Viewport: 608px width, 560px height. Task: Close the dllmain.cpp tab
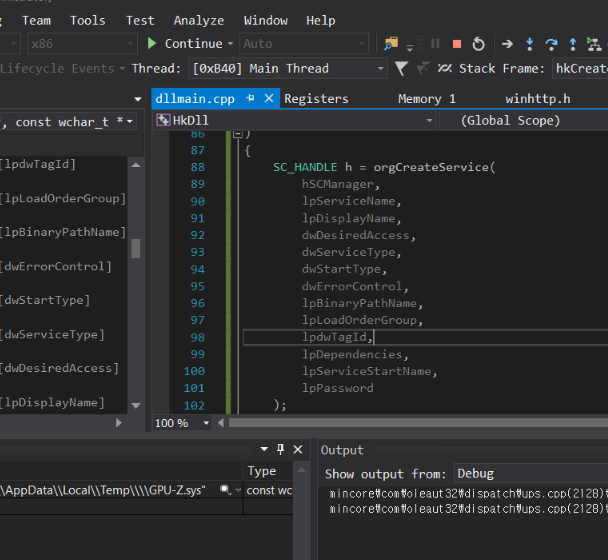pyautogui.click(x=270, y=98)
